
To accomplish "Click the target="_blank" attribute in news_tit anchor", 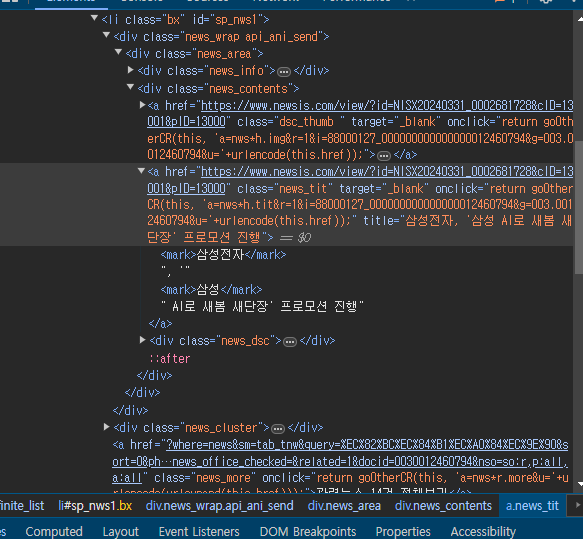I will coord(384,189).
